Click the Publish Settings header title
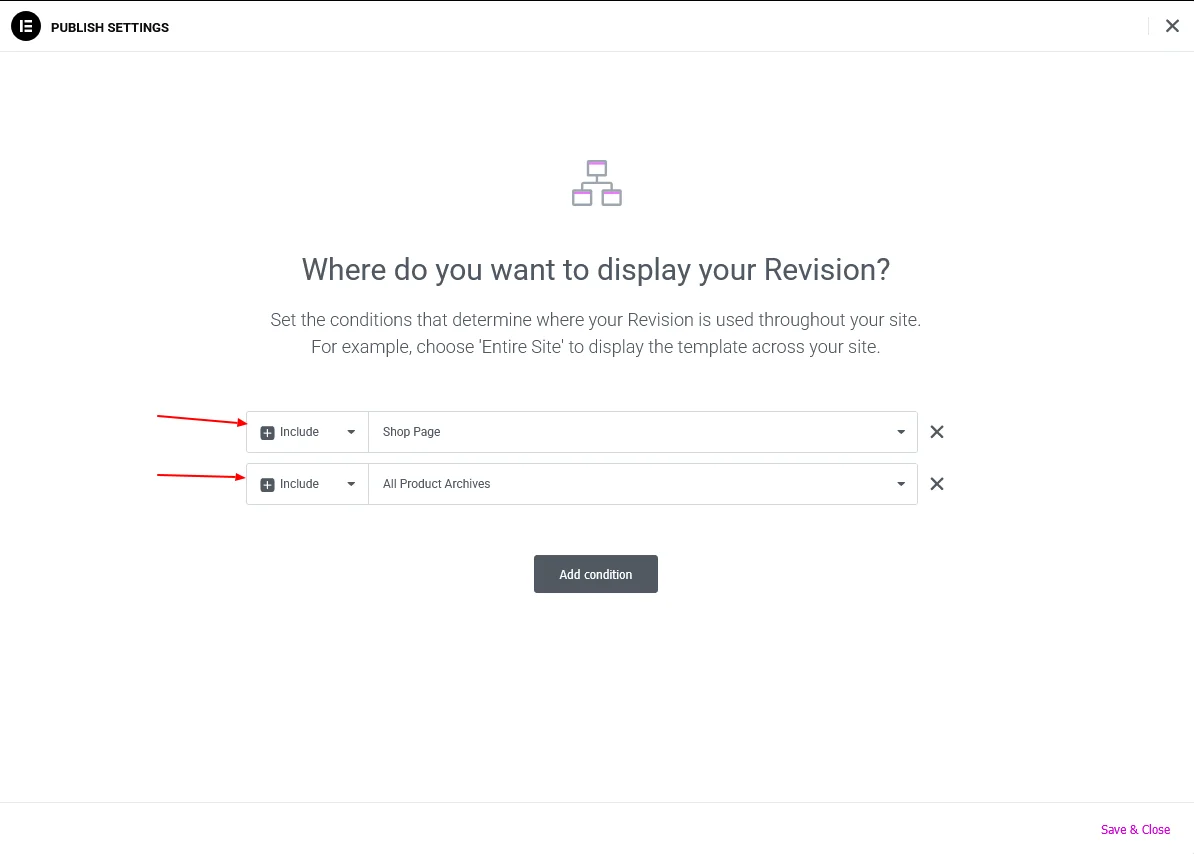The image size is (1194, 854). click(110, 27)
